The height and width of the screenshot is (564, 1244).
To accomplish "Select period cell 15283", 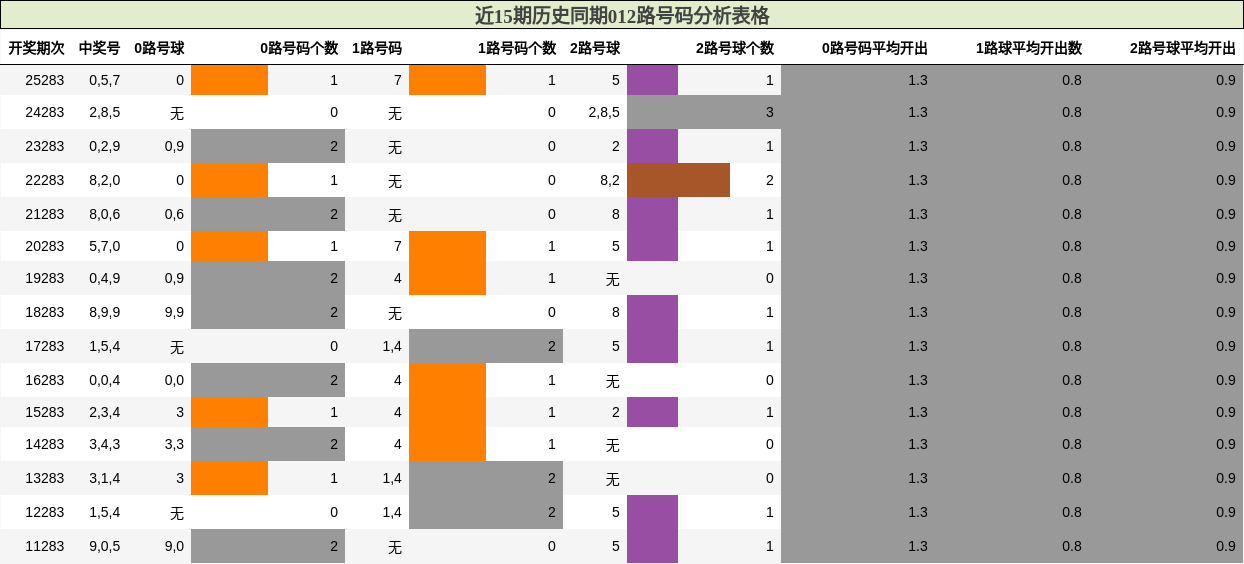I will pyautogui.click(x=45, y=412).
